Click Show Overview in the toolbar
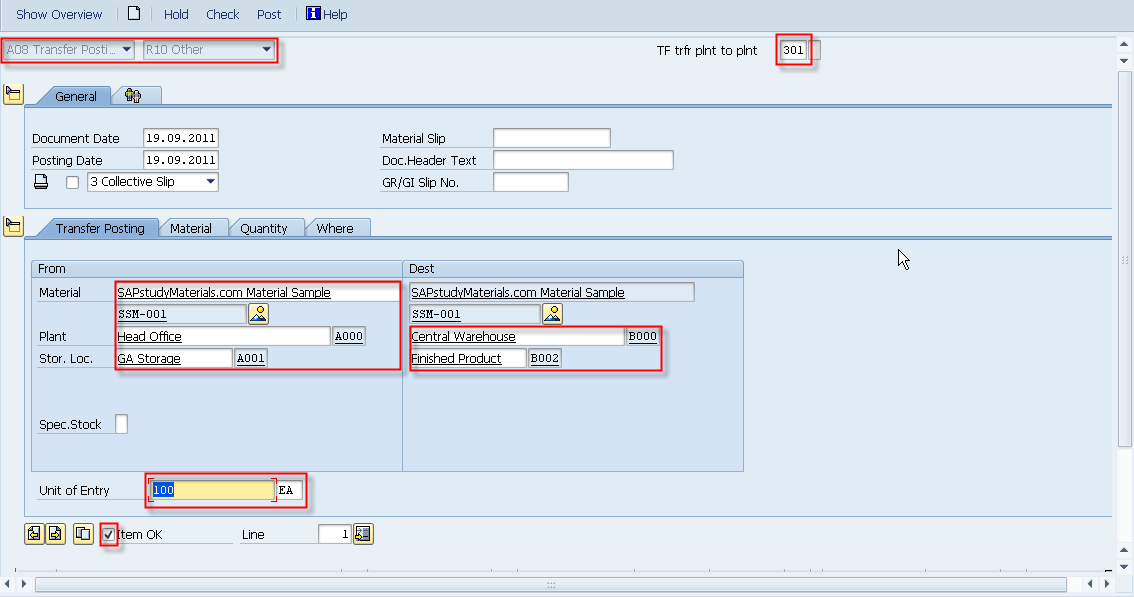 (58, 14)
